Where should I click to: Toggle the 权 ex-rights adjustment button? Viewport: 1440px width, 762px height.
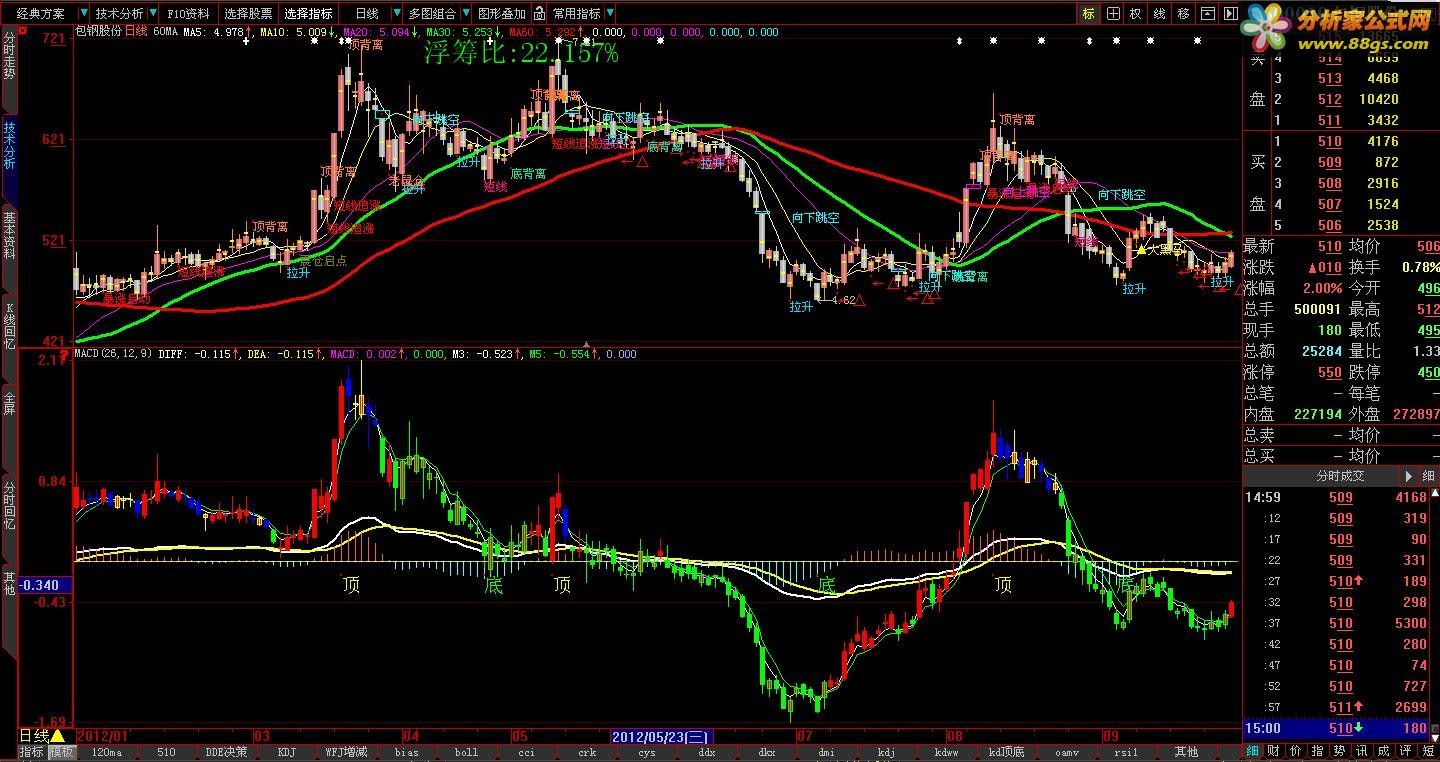[1136, 14]
